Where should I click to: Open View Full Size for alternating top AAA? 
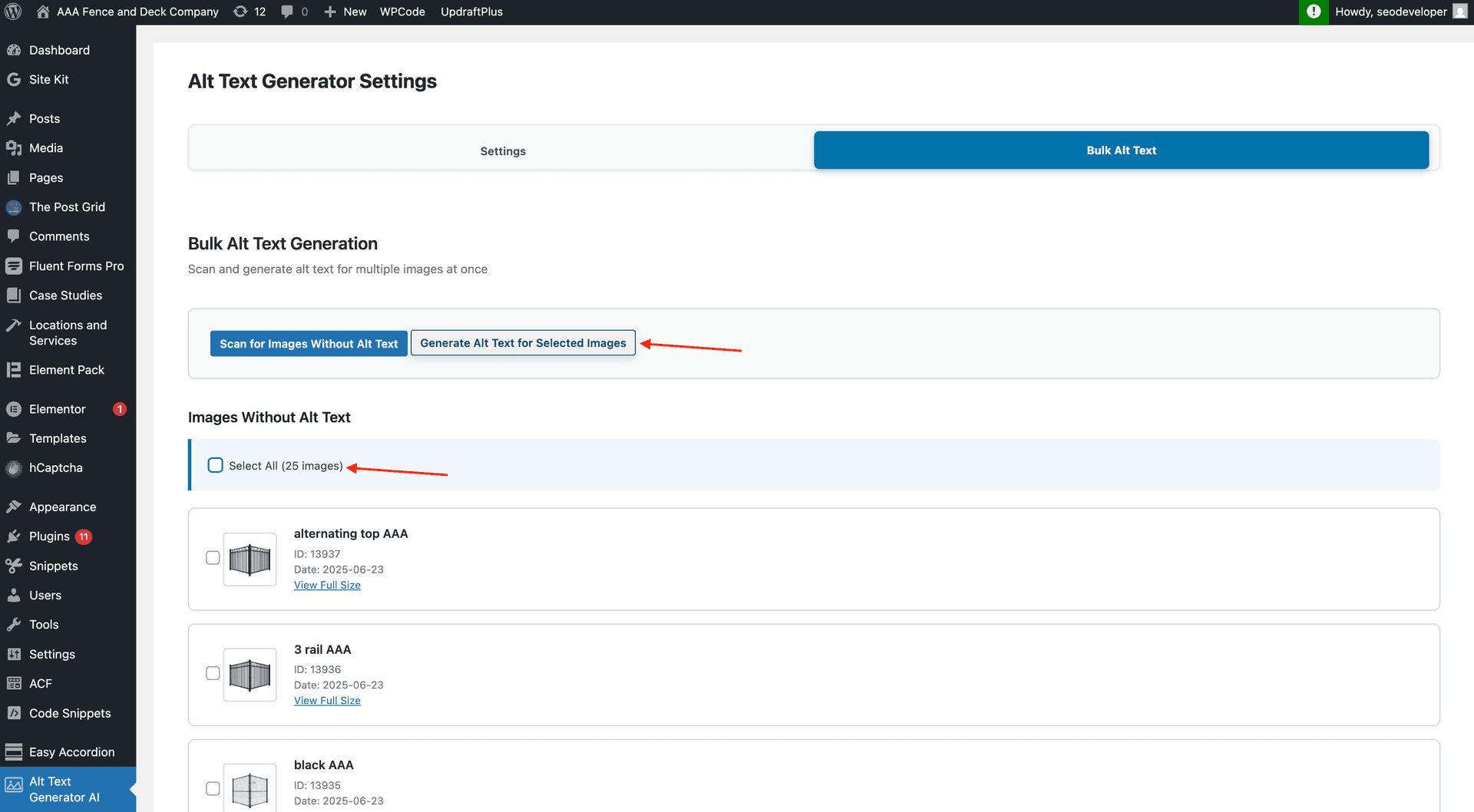click(327, 585)
